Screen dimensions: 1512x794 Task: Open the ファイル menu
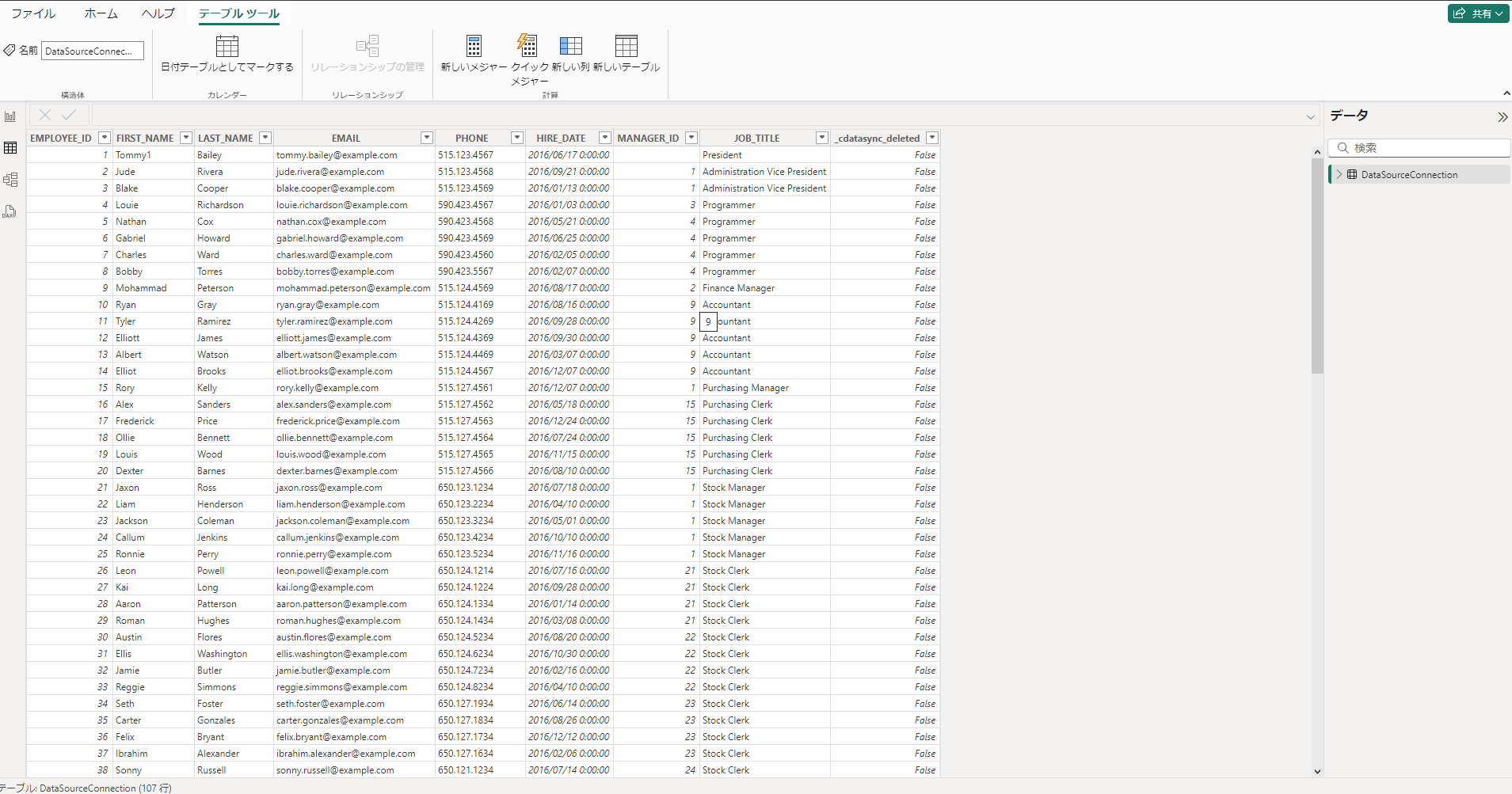click(x=32, y=13)
